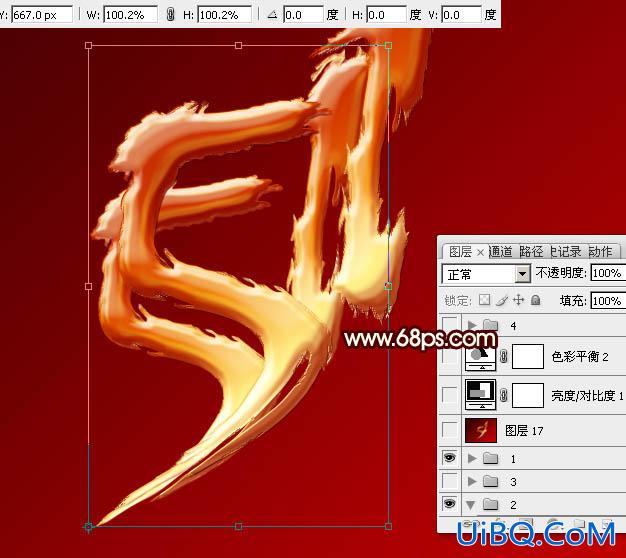Click the left-middle transform handle

[89, 286]
